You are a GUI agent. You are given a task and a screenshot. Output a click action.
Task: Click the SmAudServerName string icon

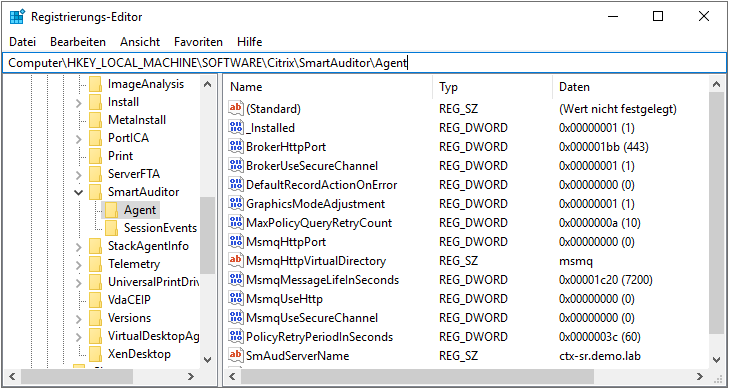236,355
